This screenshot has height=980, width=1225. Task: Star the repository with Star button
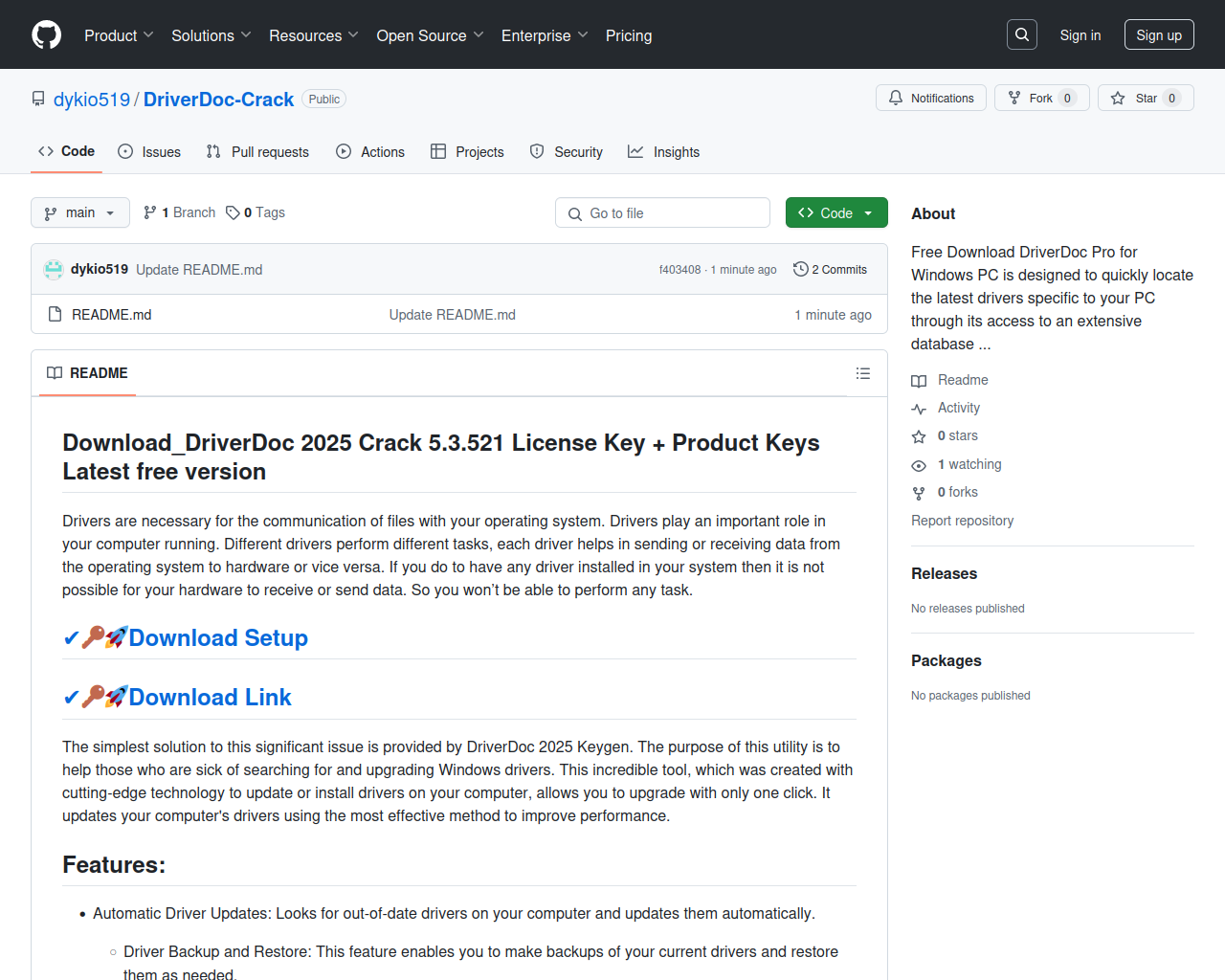(1146, 98)
